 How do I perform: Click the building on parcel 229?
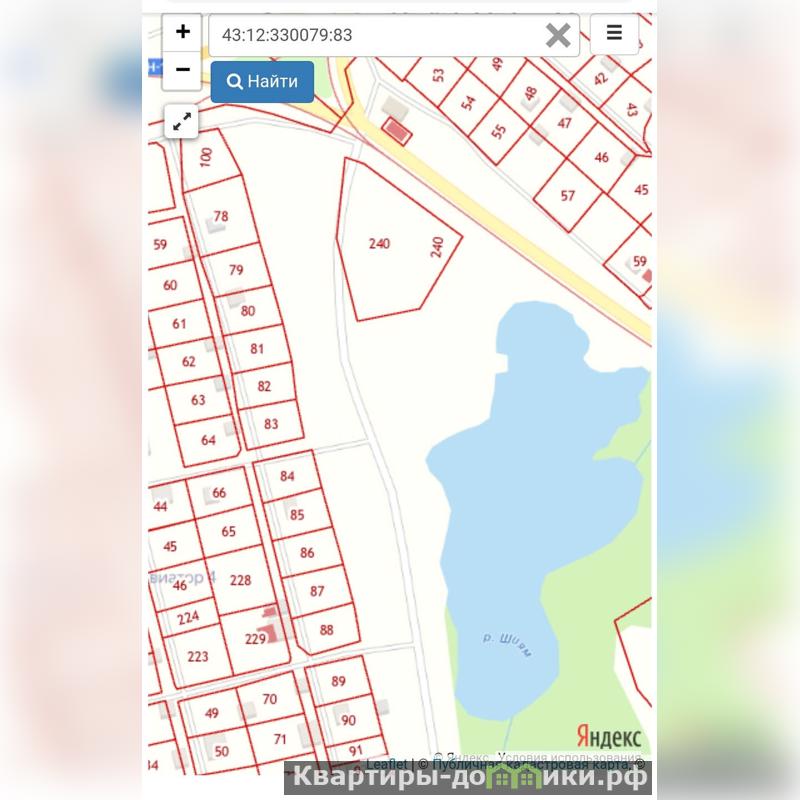(269, 626)
